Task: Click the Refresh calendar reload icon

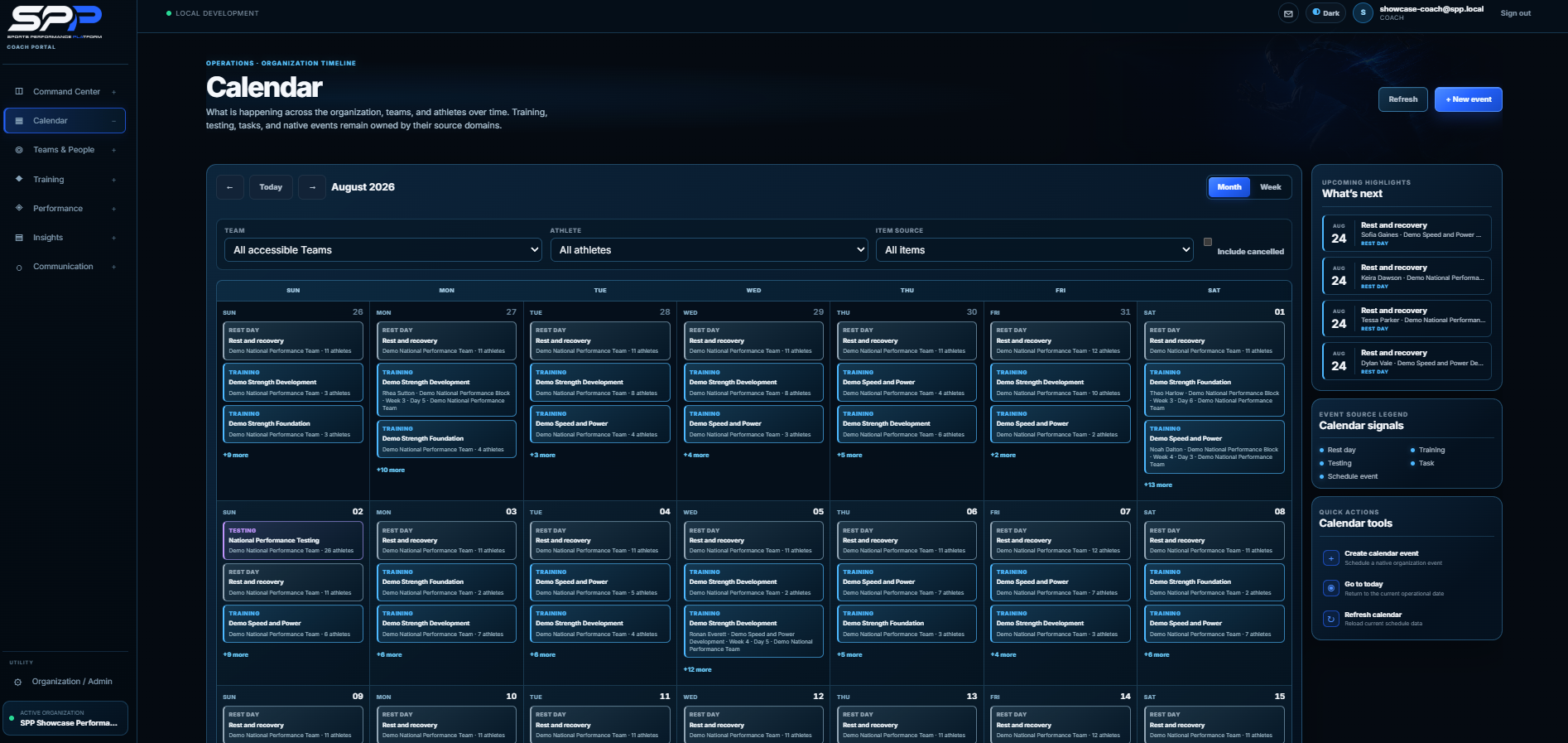Action: pyautogui.click(x=1331, y=619)
